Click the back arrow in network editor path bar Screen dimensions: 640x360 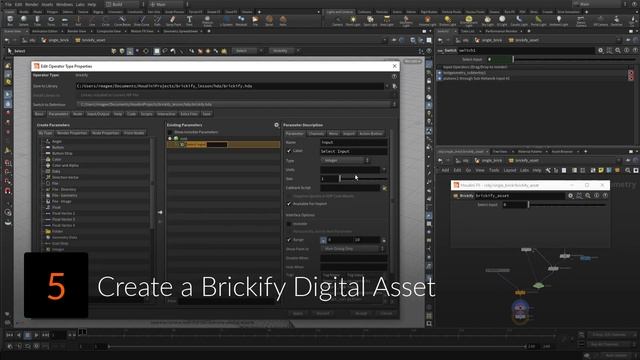(x=440, y=160)
